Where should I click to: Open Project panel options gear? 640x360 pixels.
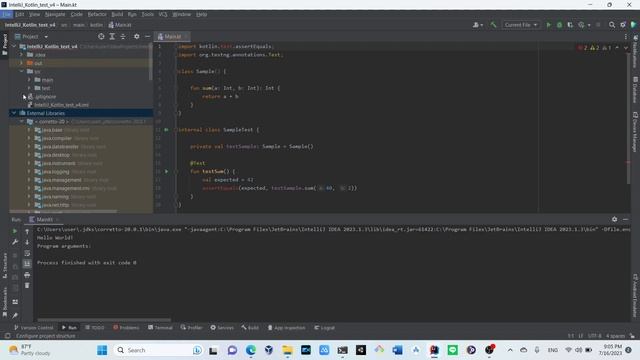click(x=136, y=36)
